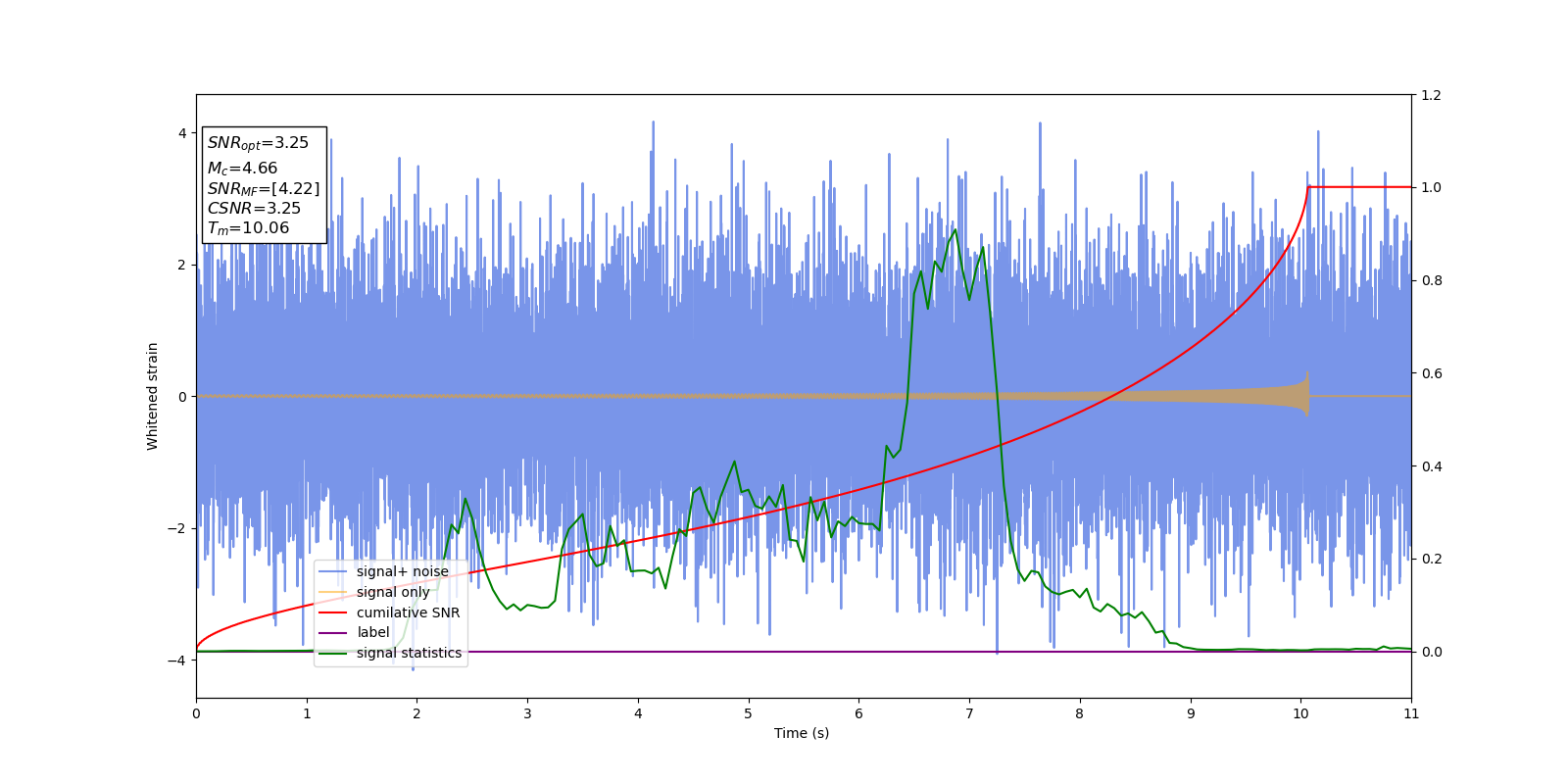The width and height of the screenshot is (1568, 784).
Task: Click the x-axis tick label 11
Action: point(1411,713)
